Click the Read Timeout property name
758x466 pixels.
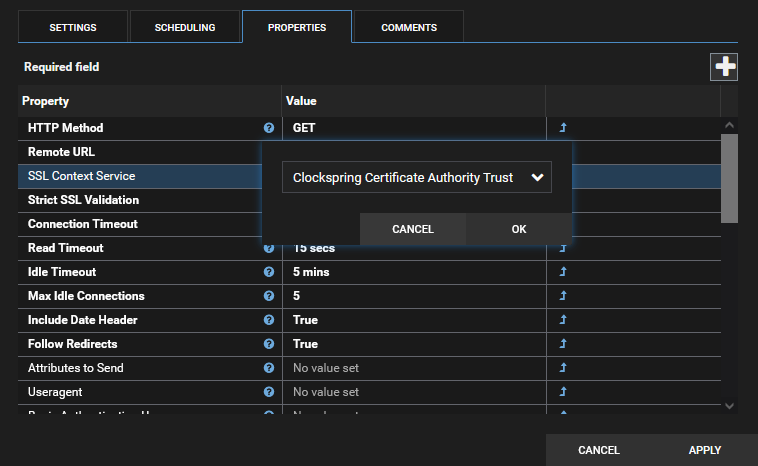(x=65, y=248)
